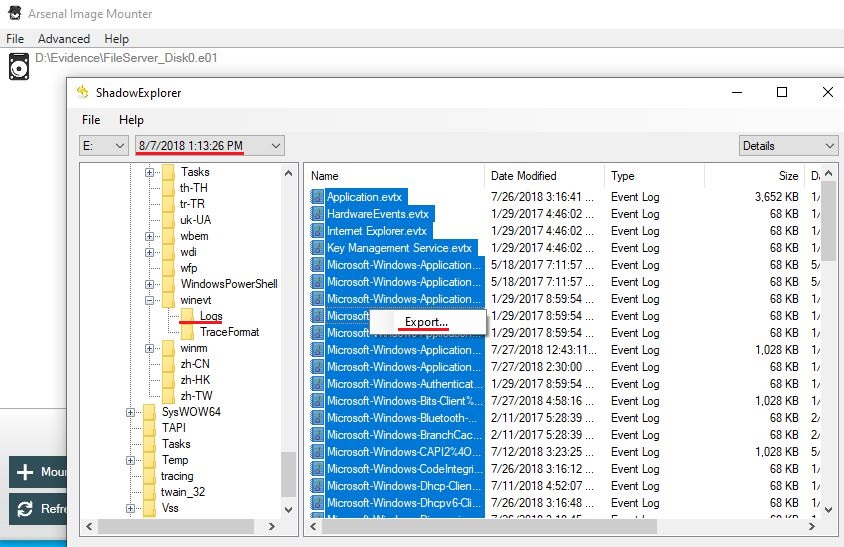Image resolution: width=844 pixels, height=547 pixels.
Task: Open the shadow copy date dropdown
Action: pos(210,145)
